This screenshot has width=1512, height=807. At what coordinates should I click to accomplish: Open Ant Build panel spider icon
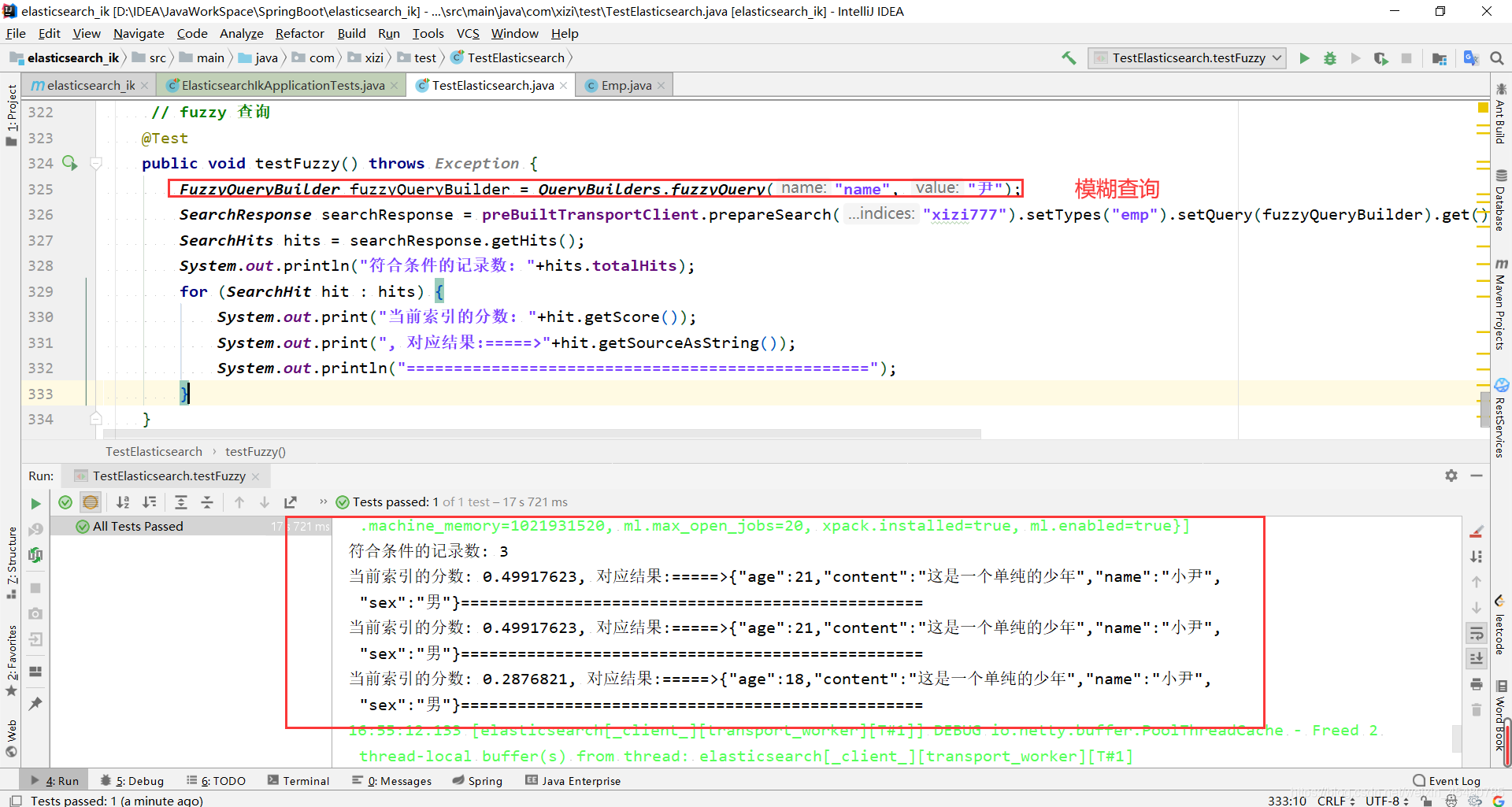[1501, 89]
